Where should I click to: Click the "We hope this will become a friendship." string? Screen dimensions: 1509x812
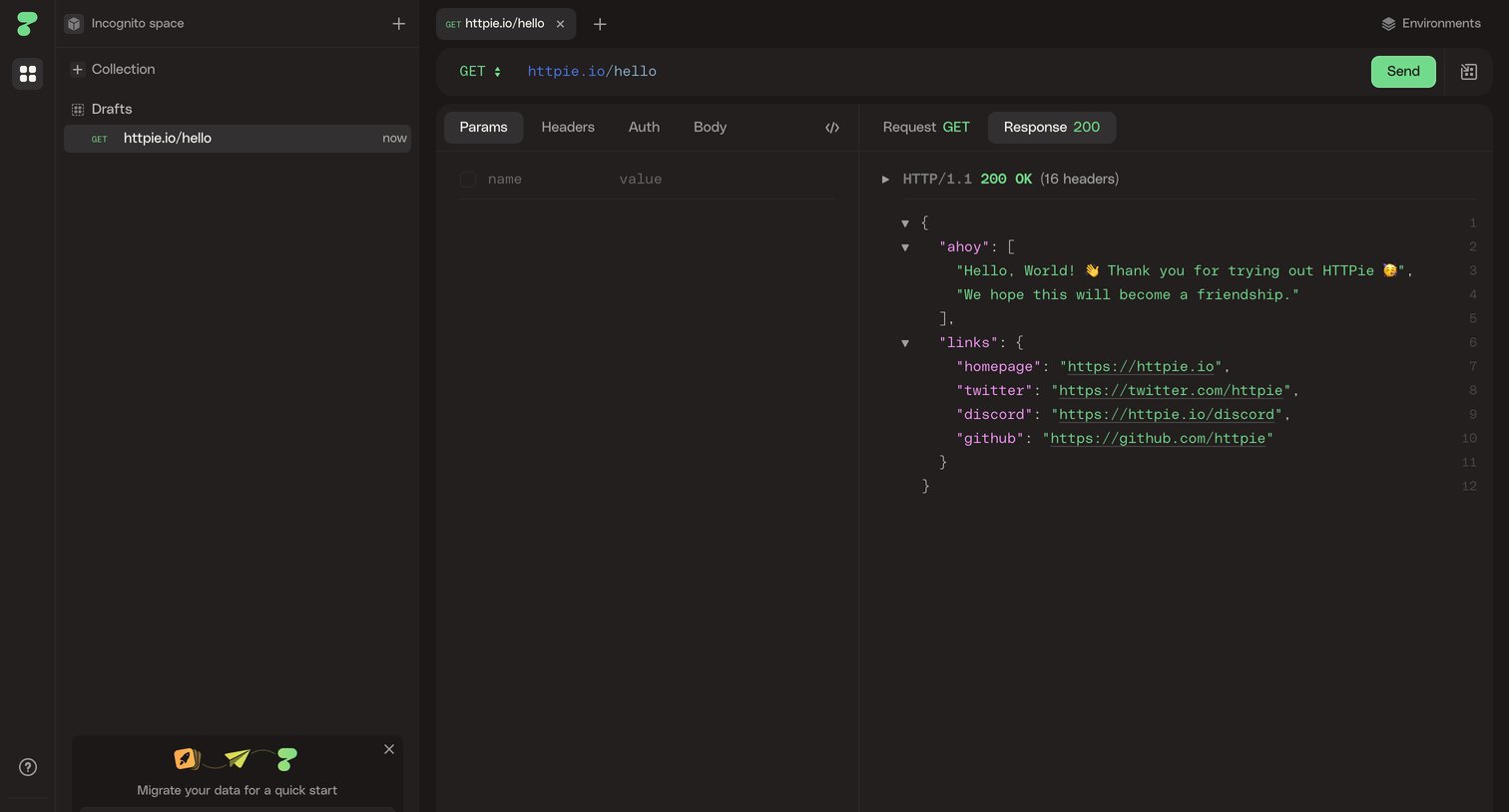(x=1128, y=295)
